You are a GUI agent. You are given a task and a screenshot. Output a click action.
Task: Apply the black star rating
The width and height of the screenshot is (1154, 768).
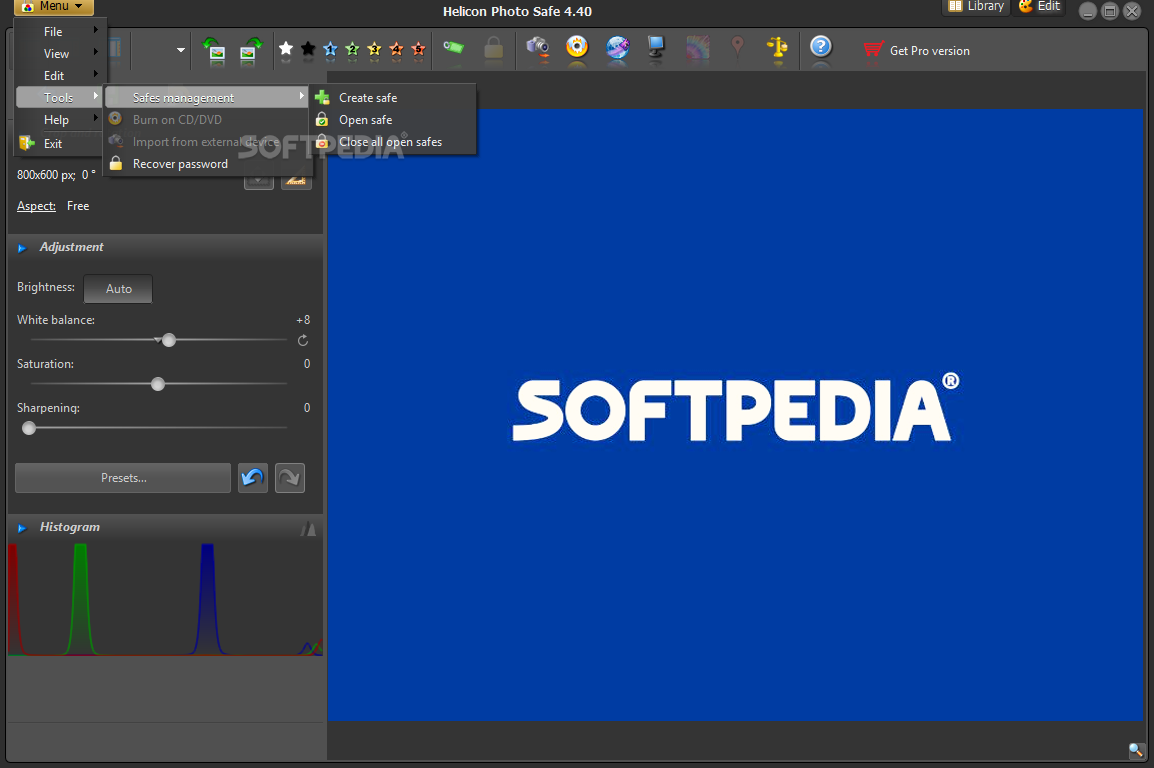(x=308, y=49)
